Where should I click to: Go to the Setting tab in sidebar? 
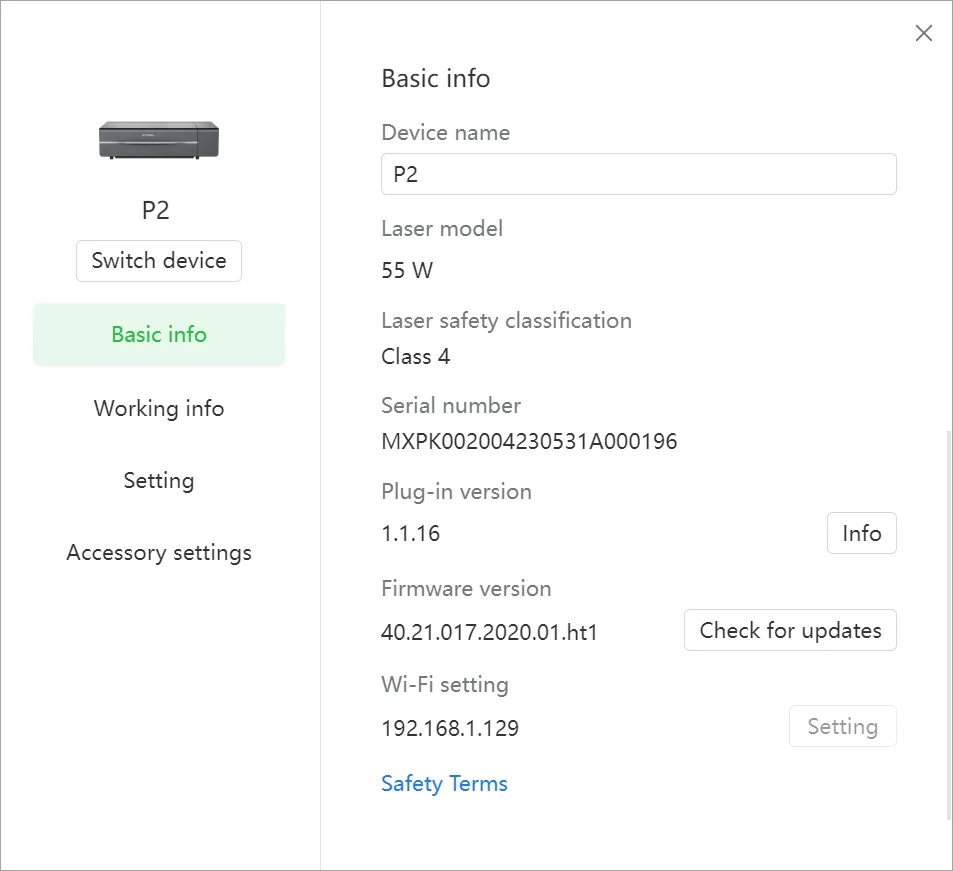(x=159, y=480)
